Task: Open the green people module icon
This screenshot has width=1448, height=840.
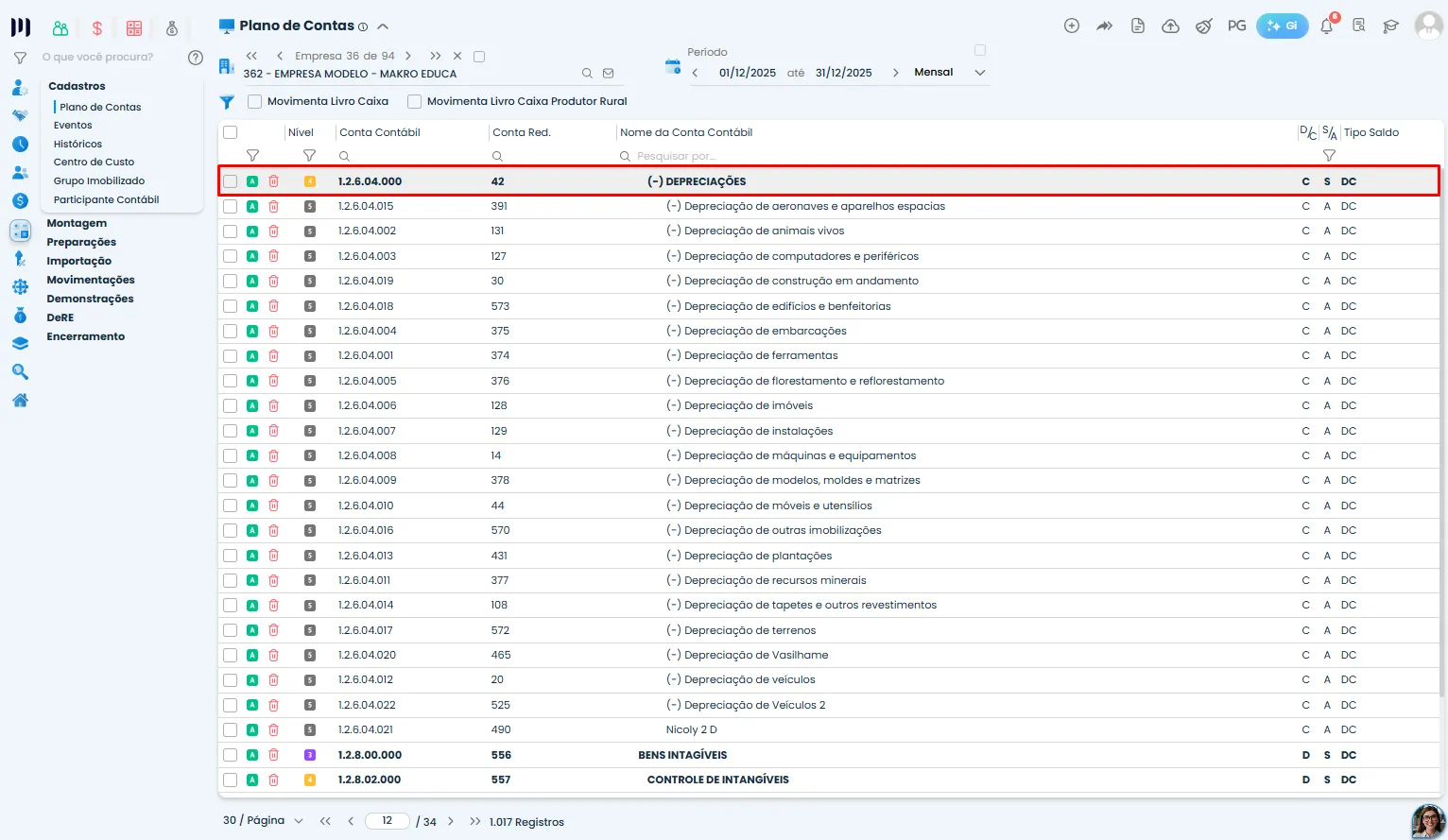Action: click(60, 28)
